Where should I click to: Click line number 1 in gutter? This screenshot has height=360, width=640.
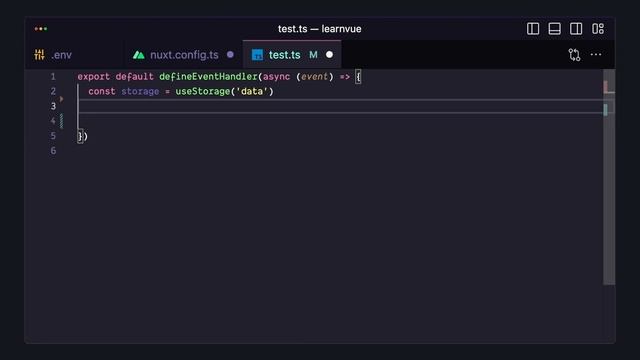[x=53, y=77]
